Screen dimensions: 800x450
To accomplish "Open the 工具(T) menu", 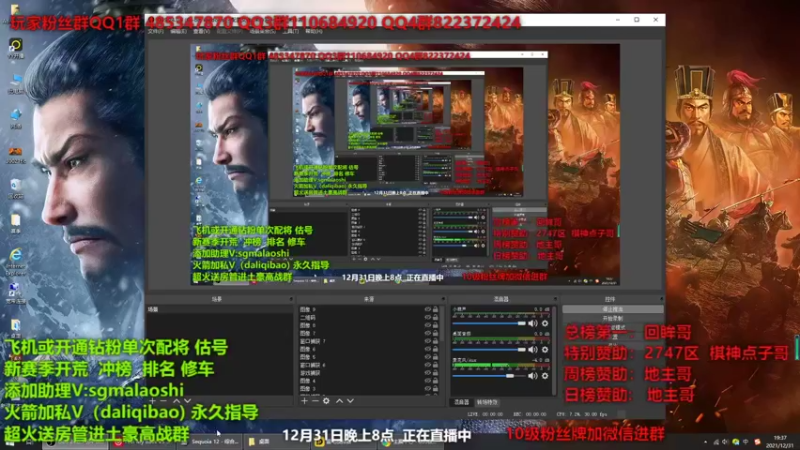I will pyautogui.click(x=290, y=32).
